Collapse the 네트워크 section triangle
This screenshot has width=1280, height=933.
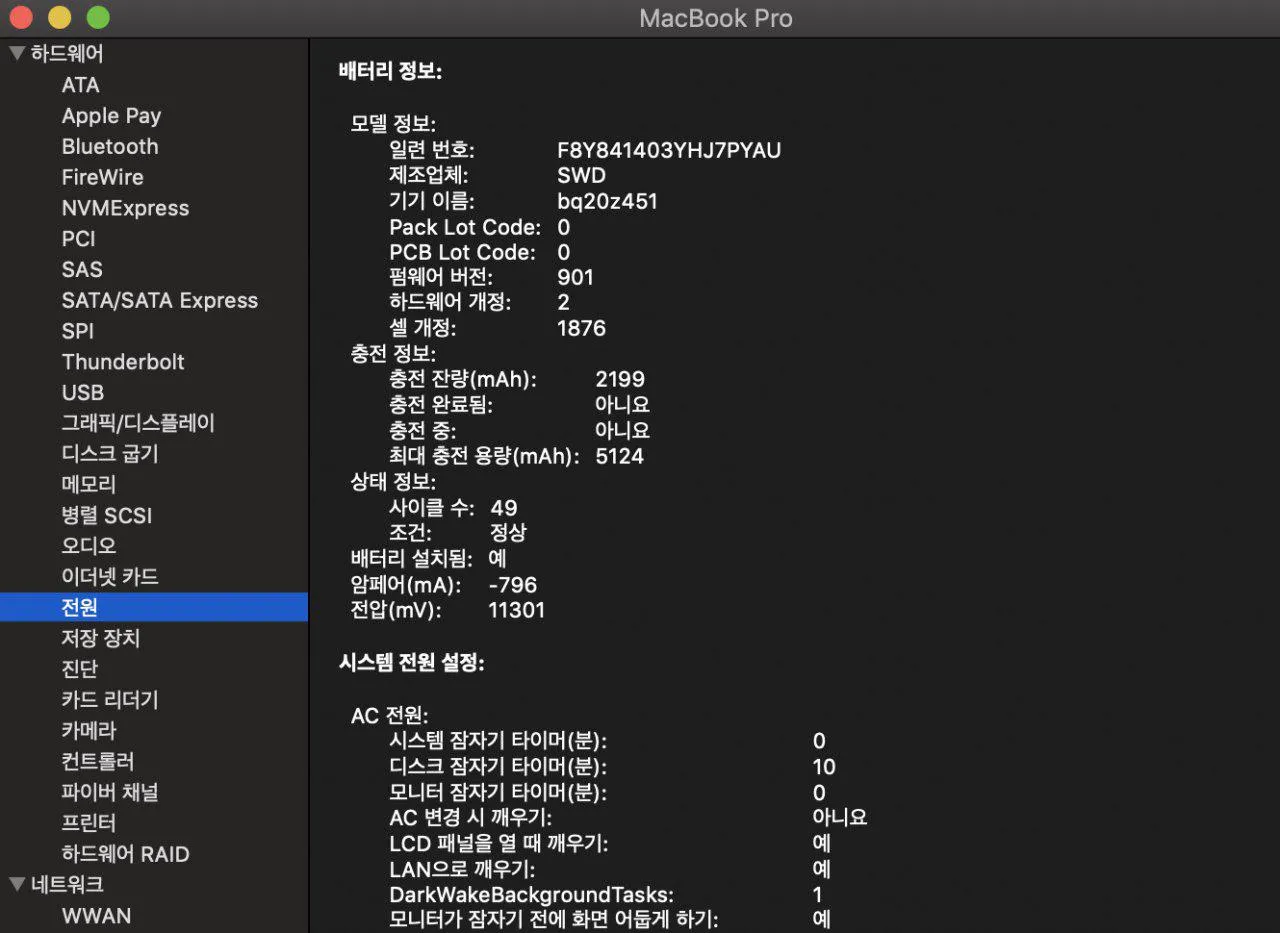pyautogui.click(x=17, y=884)
